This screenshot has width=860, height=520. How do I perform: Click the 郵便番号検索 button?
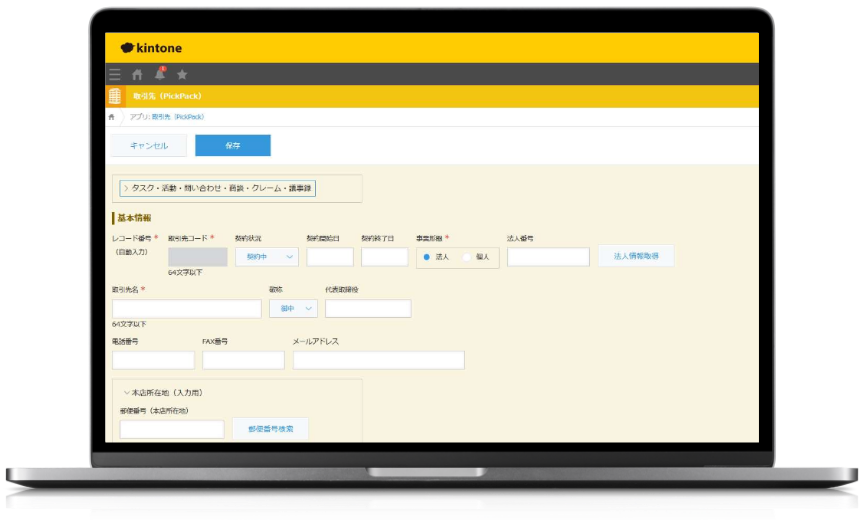tap(270, 429)
